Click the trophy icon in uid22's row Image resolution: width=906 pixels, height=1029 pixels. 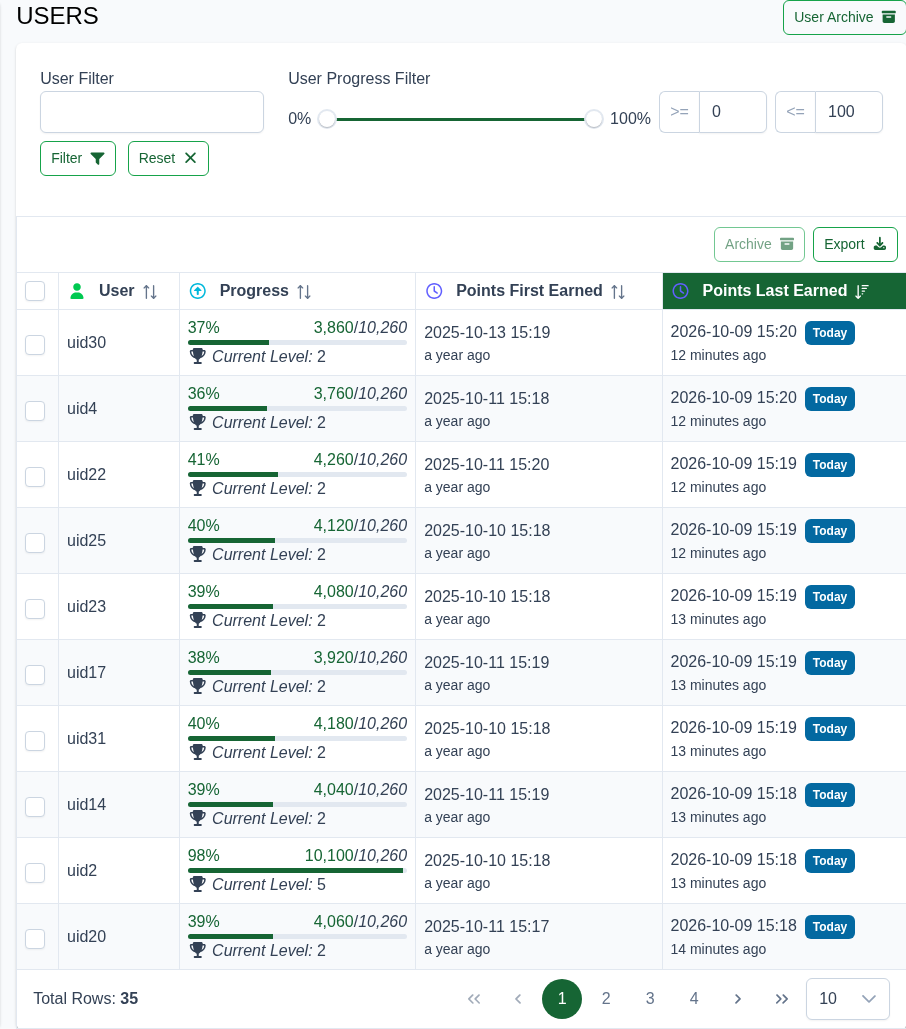pos(197,488)
